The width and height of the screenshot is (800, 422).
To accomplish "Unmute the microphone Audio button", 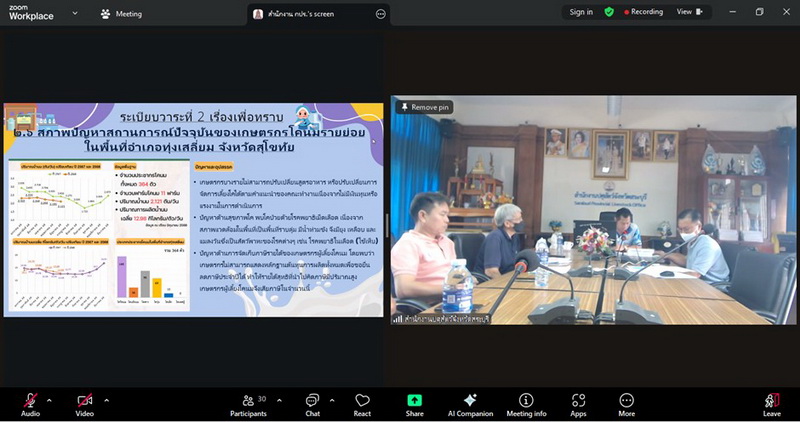I will pos(30,403).
